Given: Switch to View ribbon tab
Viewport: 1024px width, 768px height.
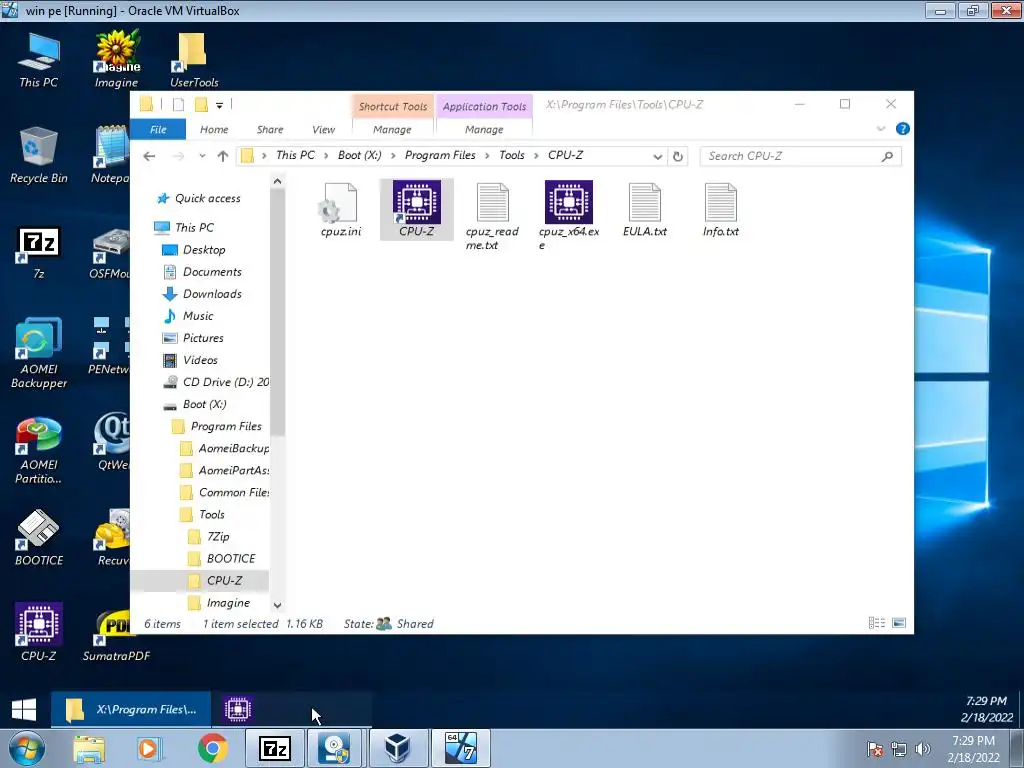Looking at the screenshot, I should click(x=323, y=129).
